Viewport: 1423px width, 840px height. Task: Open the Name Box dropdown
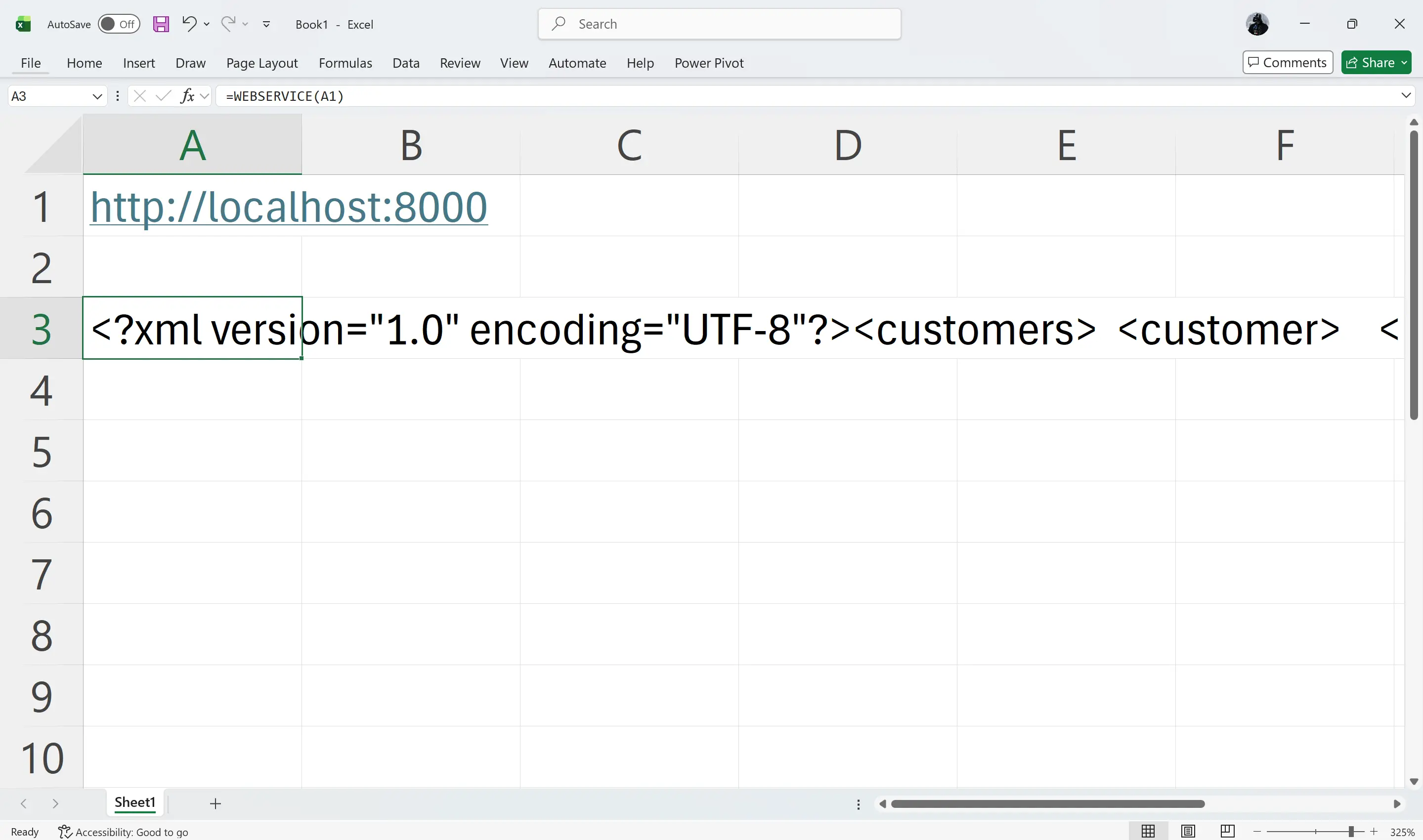[97, 96]
